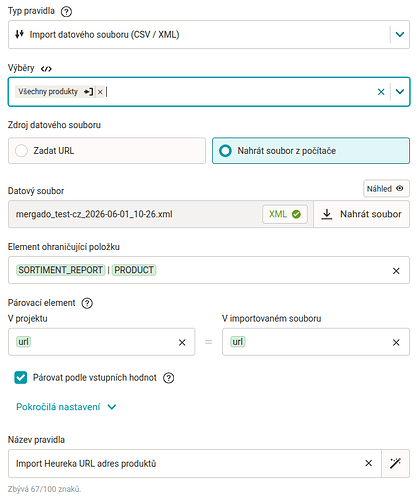
Task: Click the import arrows icon in Typ pravidla
Action: click(19, 34)
